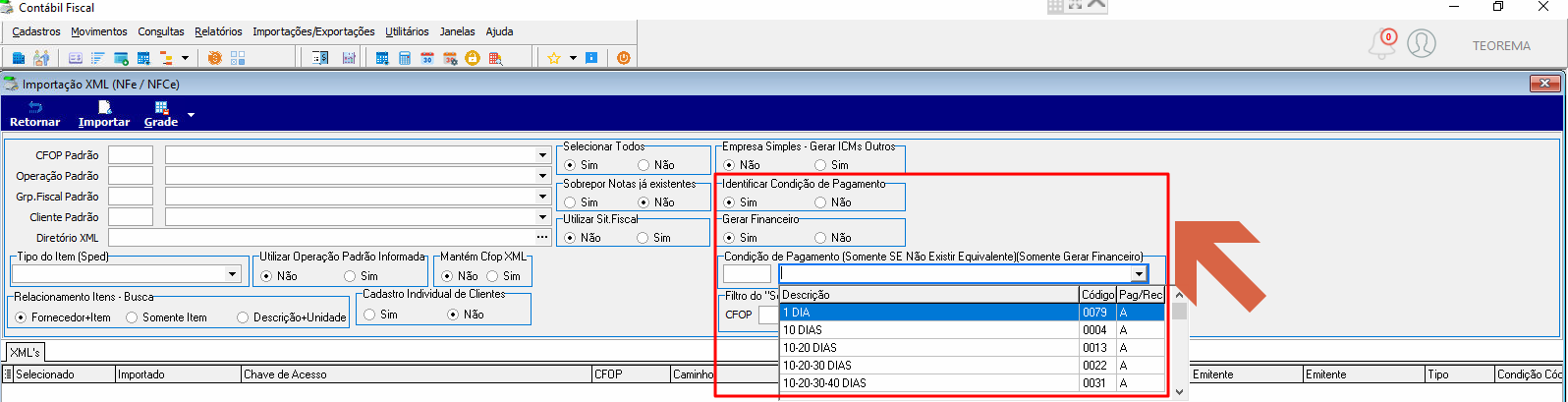The height and width of the screenshot is (402, 1568).
Task: Open the dropdown arrow beside Grade
Action: tap(191, 114)
